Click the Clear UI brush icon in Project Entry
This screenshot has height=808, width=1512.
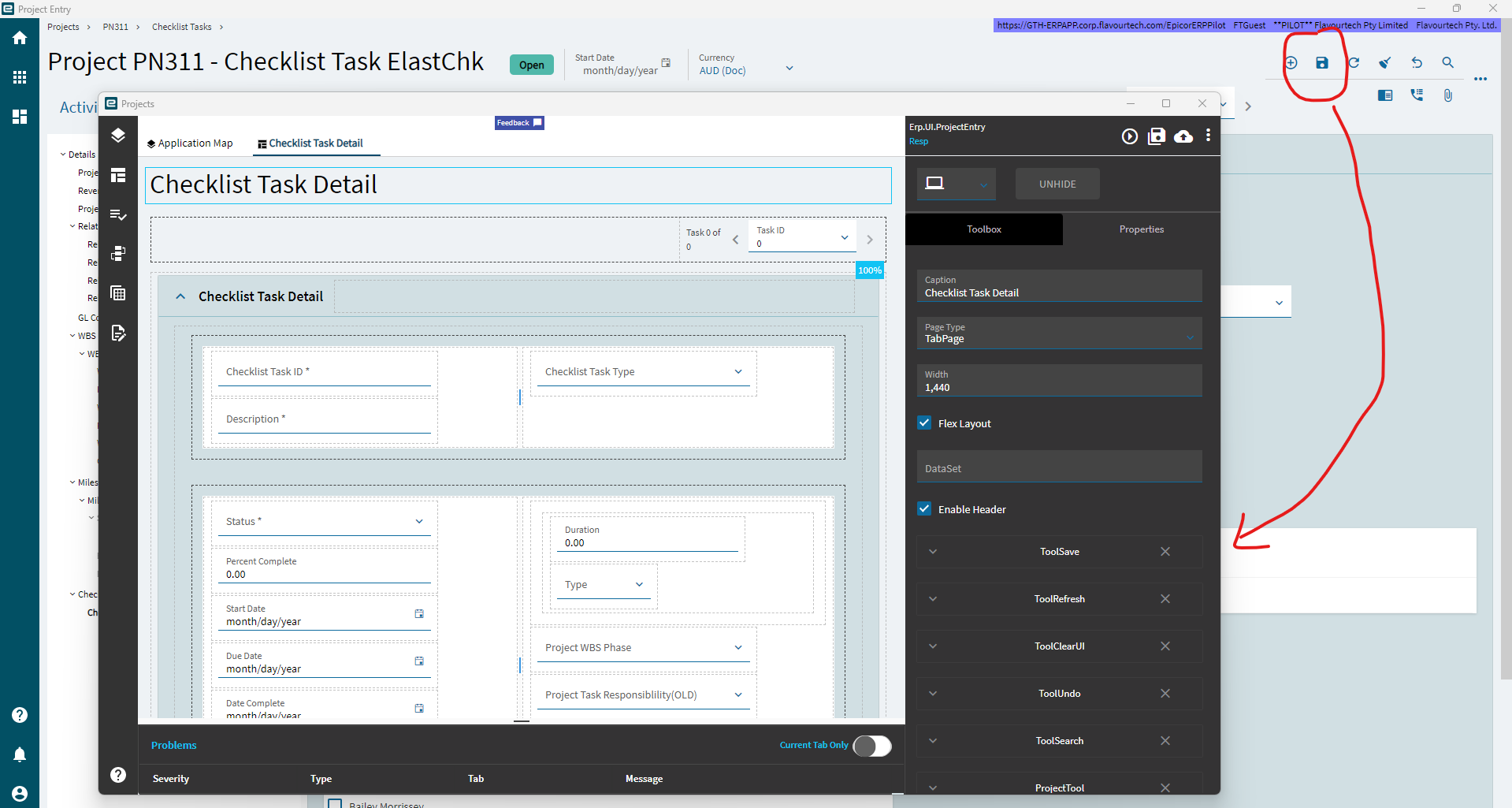click(x=1385, y=63)
